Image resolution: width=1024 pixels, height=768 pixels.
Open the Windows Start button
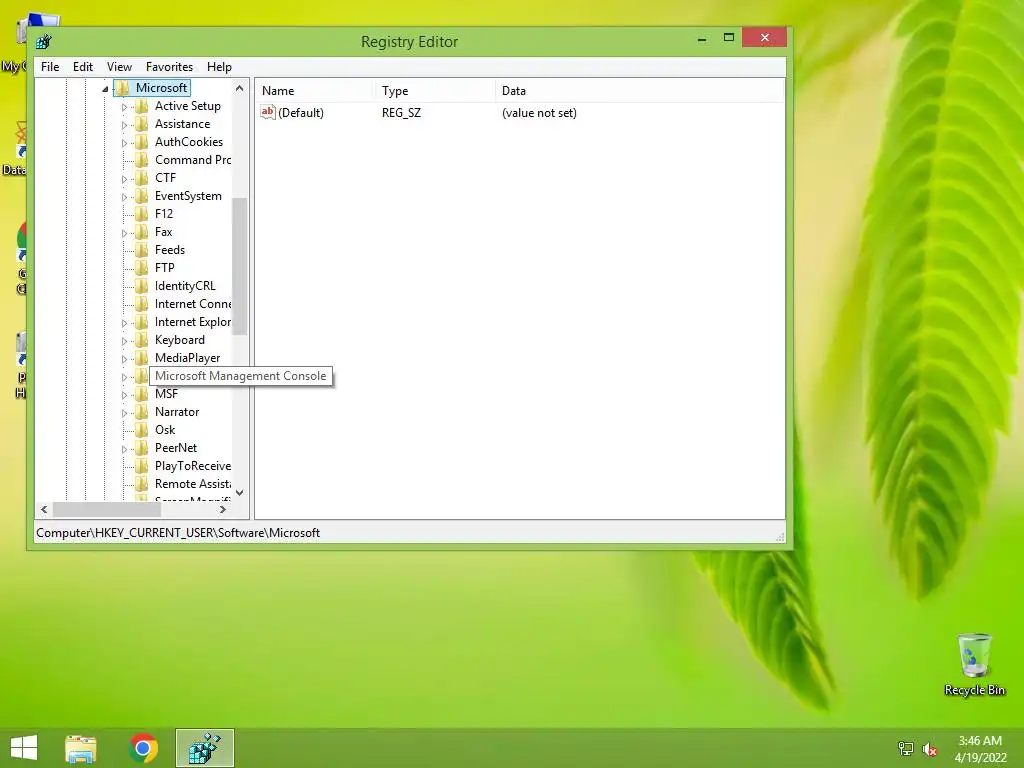[24, 748]
